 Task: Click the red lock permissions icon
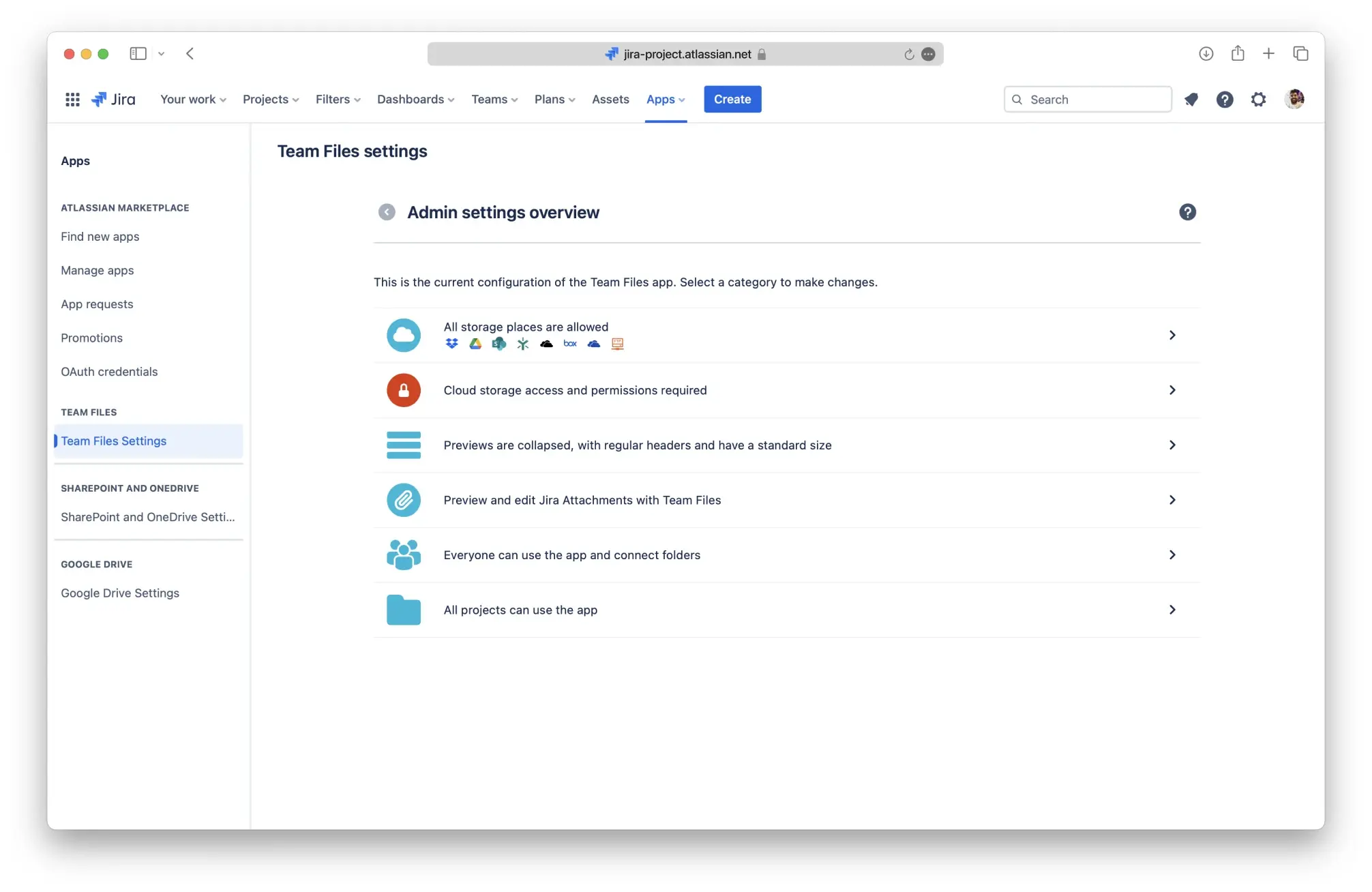point(404,390)
